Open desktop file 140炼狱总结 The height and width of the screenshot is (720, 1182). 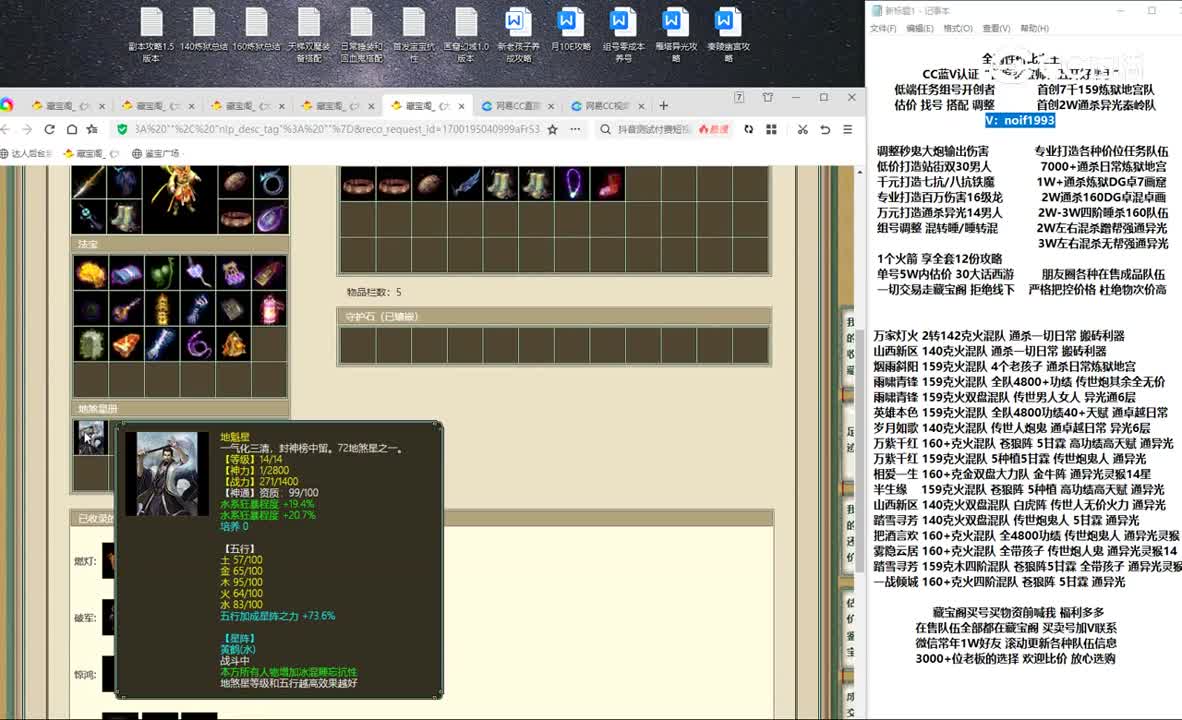coord(204,30)
